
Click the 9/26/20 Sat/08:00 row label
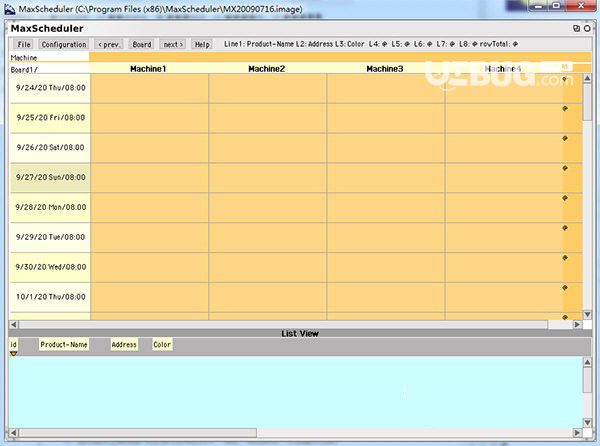(51, 148)
